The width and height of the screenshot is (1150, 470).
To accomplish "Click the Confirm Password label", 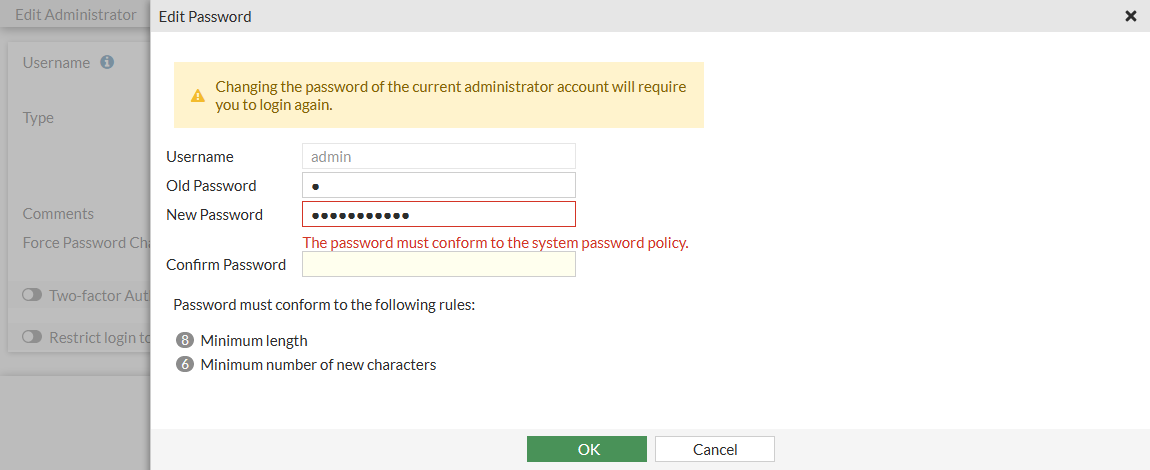I will click(x=226, y=265).
